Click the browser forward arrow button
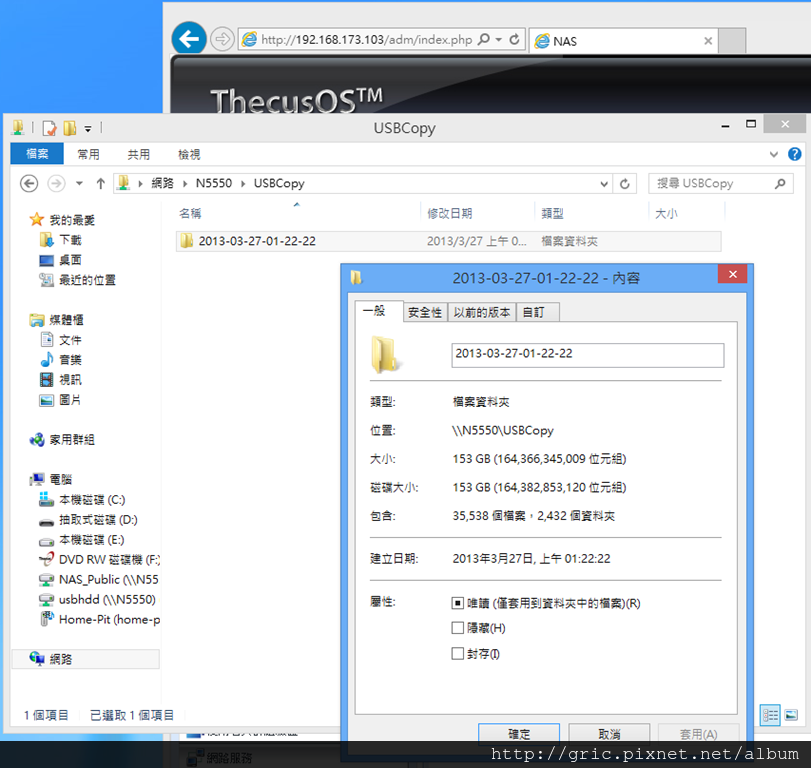Image resolution: width=811 pixels, height=768 pixels. click(222, 39)
